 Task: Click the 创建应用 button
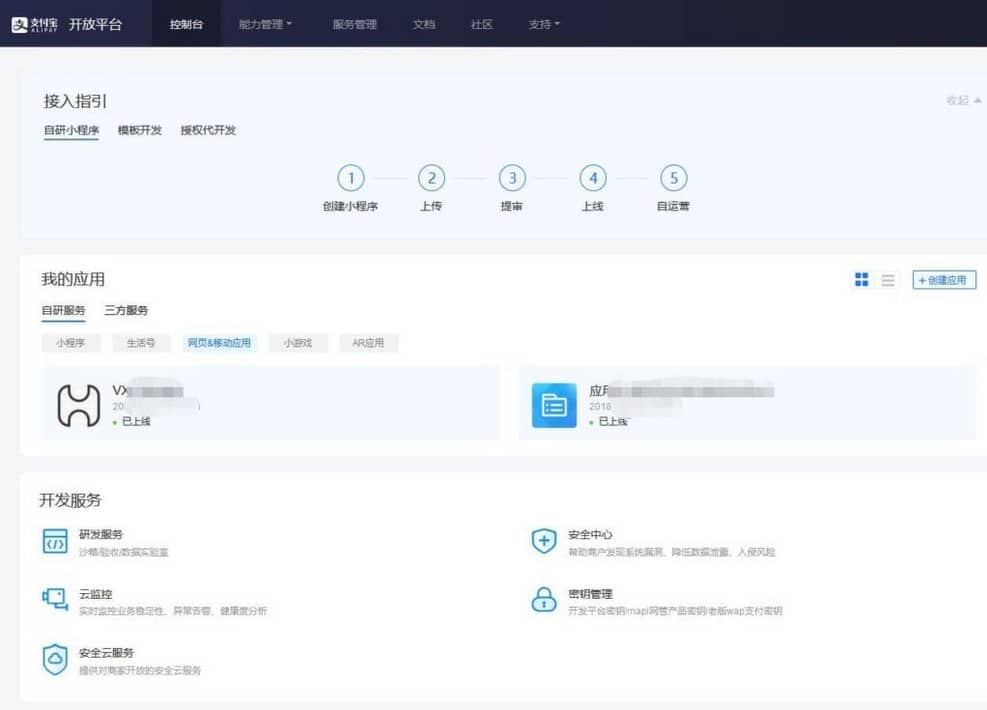pyautogui.click(x=943, y=280)
